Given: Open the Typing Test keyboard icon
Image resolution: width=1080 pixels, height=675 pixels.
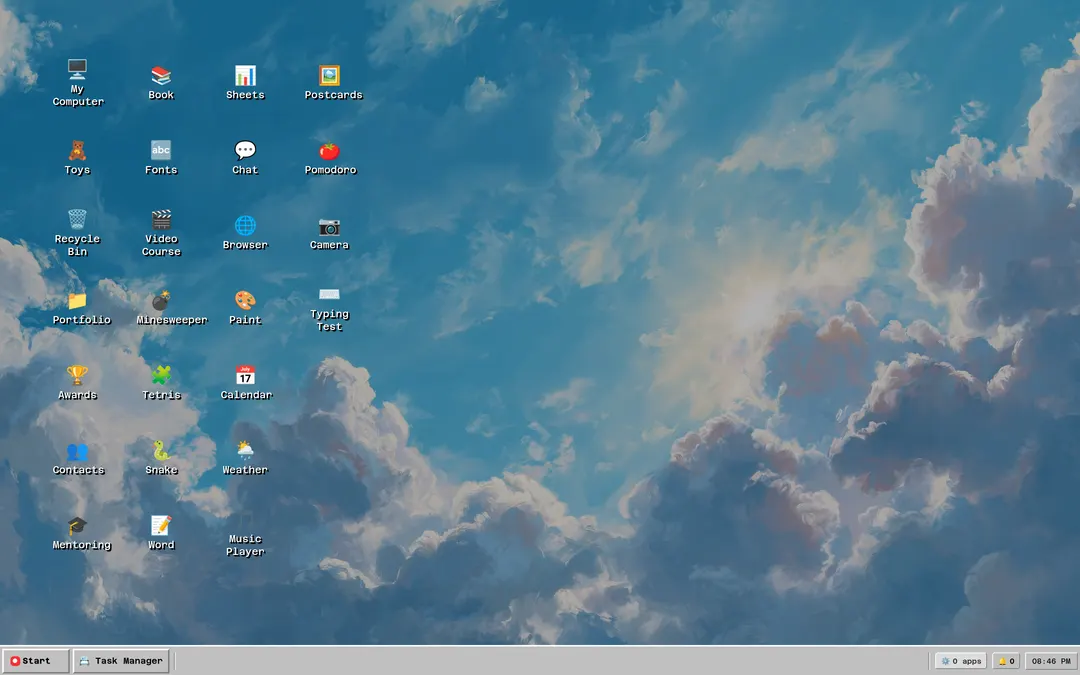Looking at the screenshot, I should [329, 294].
